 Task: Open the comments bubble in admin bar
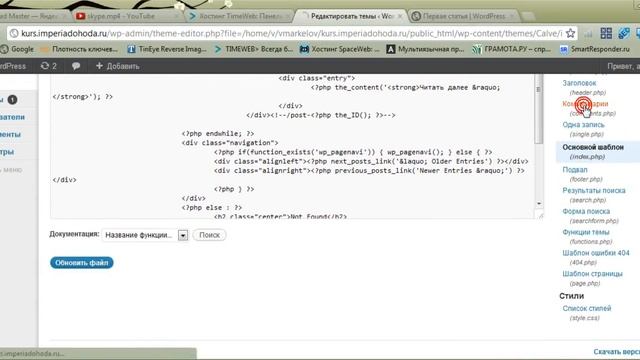(x=76, y=66)
